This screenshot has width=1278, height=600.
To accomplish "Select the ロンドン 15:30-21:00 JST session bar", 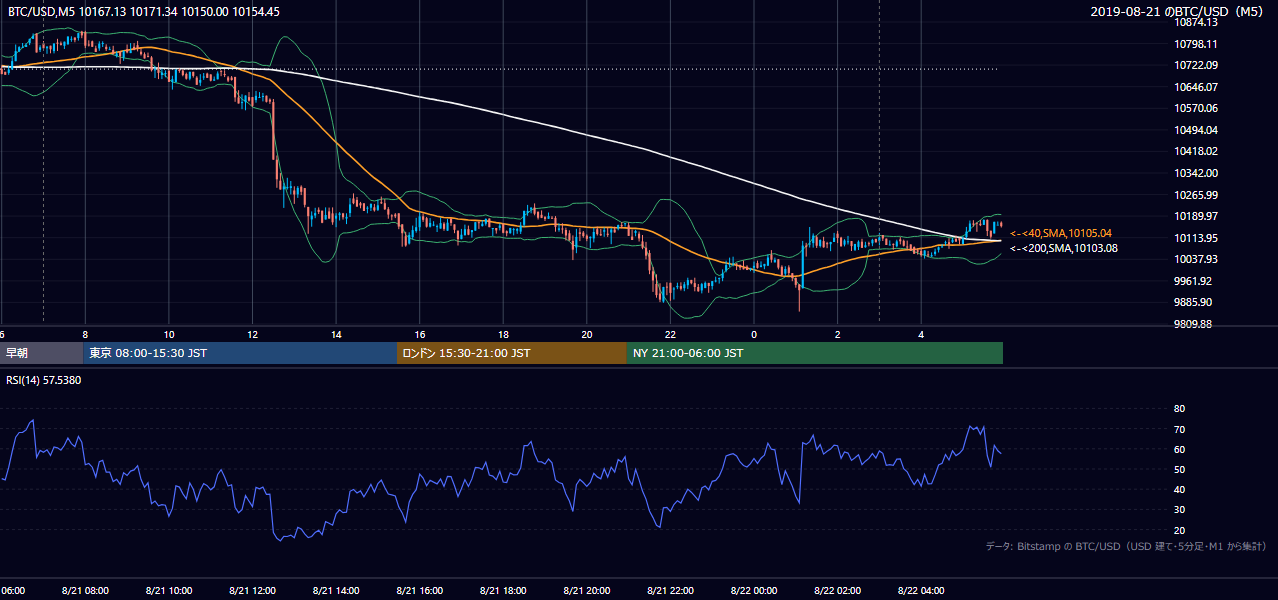I will tap(512, 353).
